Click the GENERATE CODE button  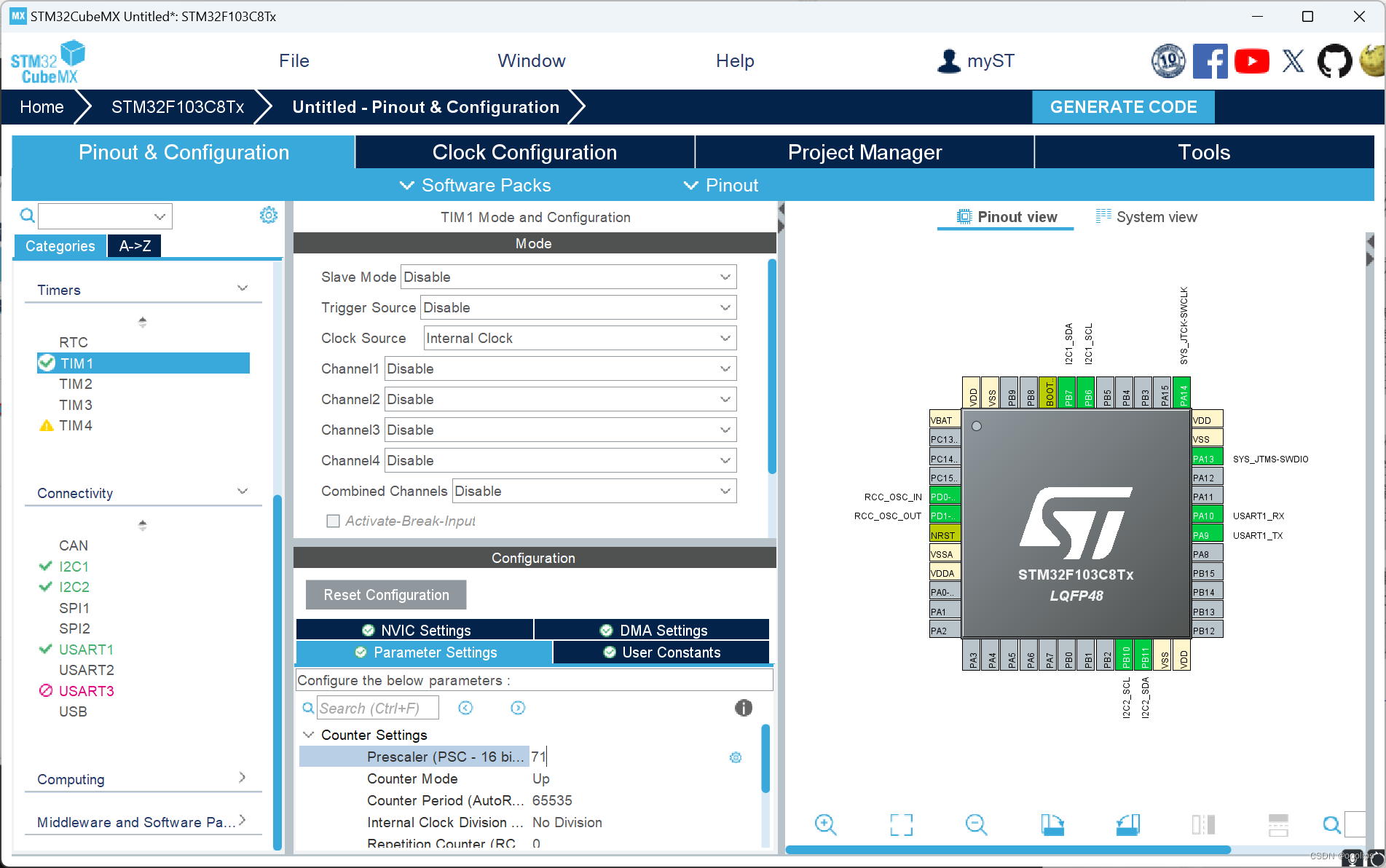[1123, 107]
